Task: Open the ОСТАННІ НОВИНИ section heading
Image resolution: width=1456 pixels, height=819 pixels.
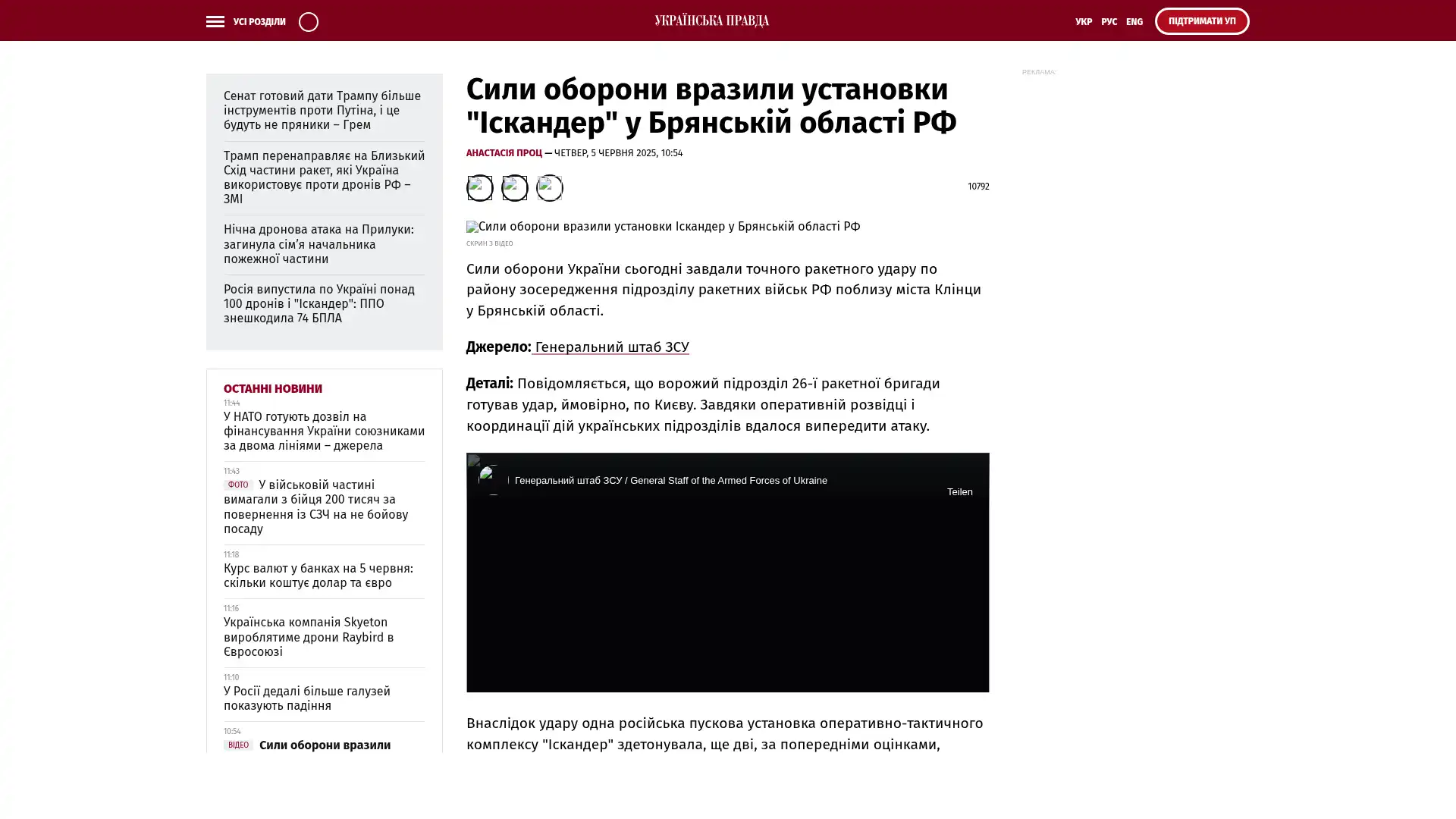Action: (x=272, y=388)
